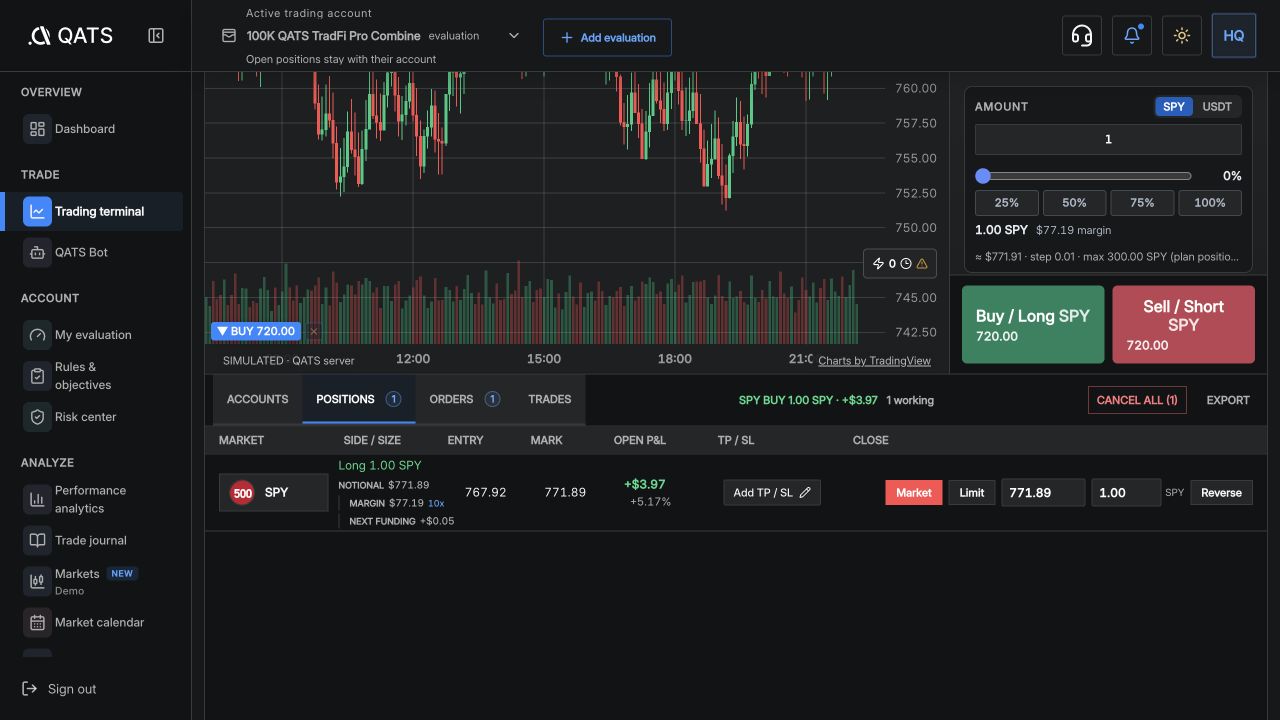Set amount to 75%
Screen dimensions: 1280x720
tap(1142, 202)
